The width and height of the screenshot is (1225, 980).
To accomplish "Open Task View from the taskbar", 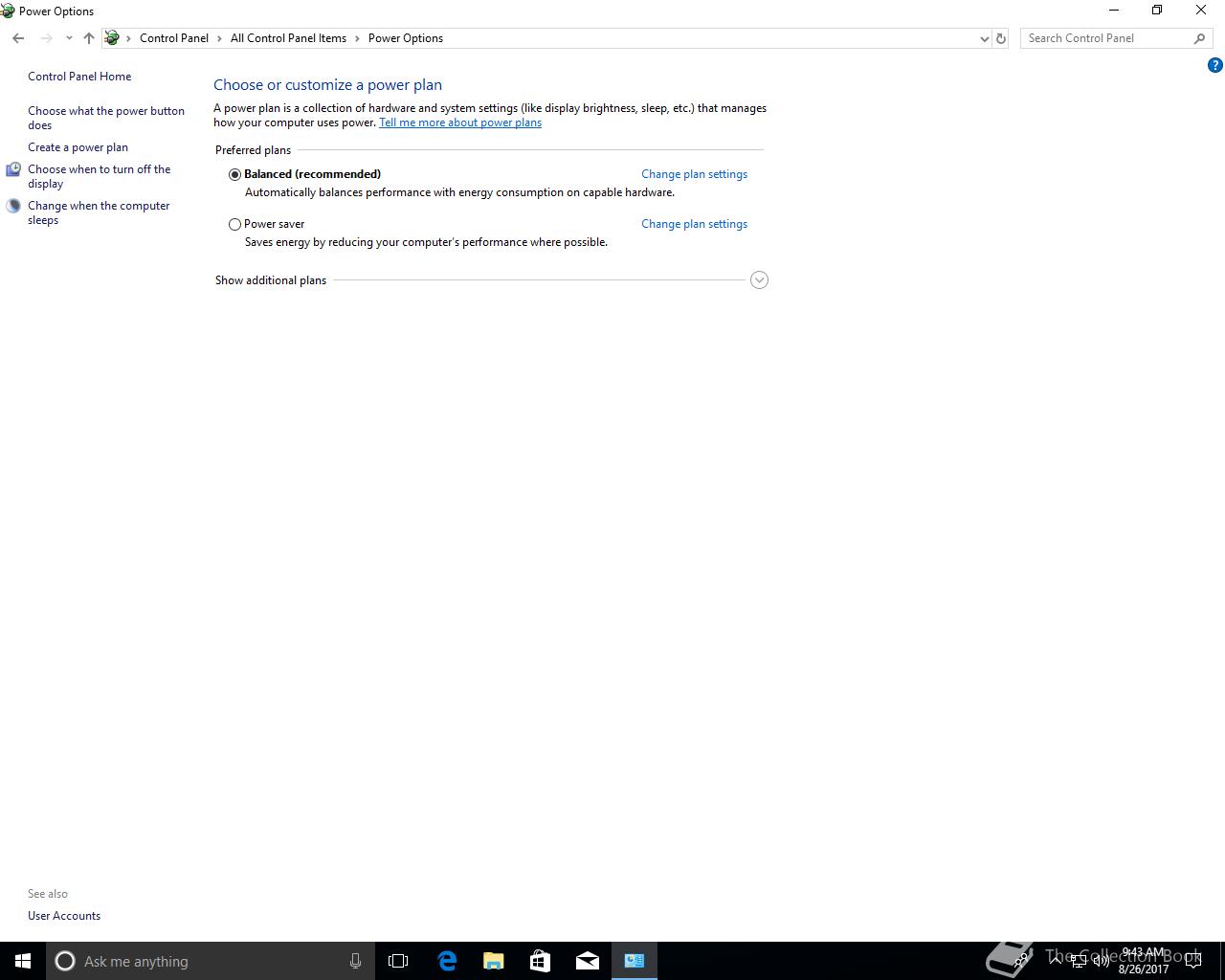I will pos(398,961).
